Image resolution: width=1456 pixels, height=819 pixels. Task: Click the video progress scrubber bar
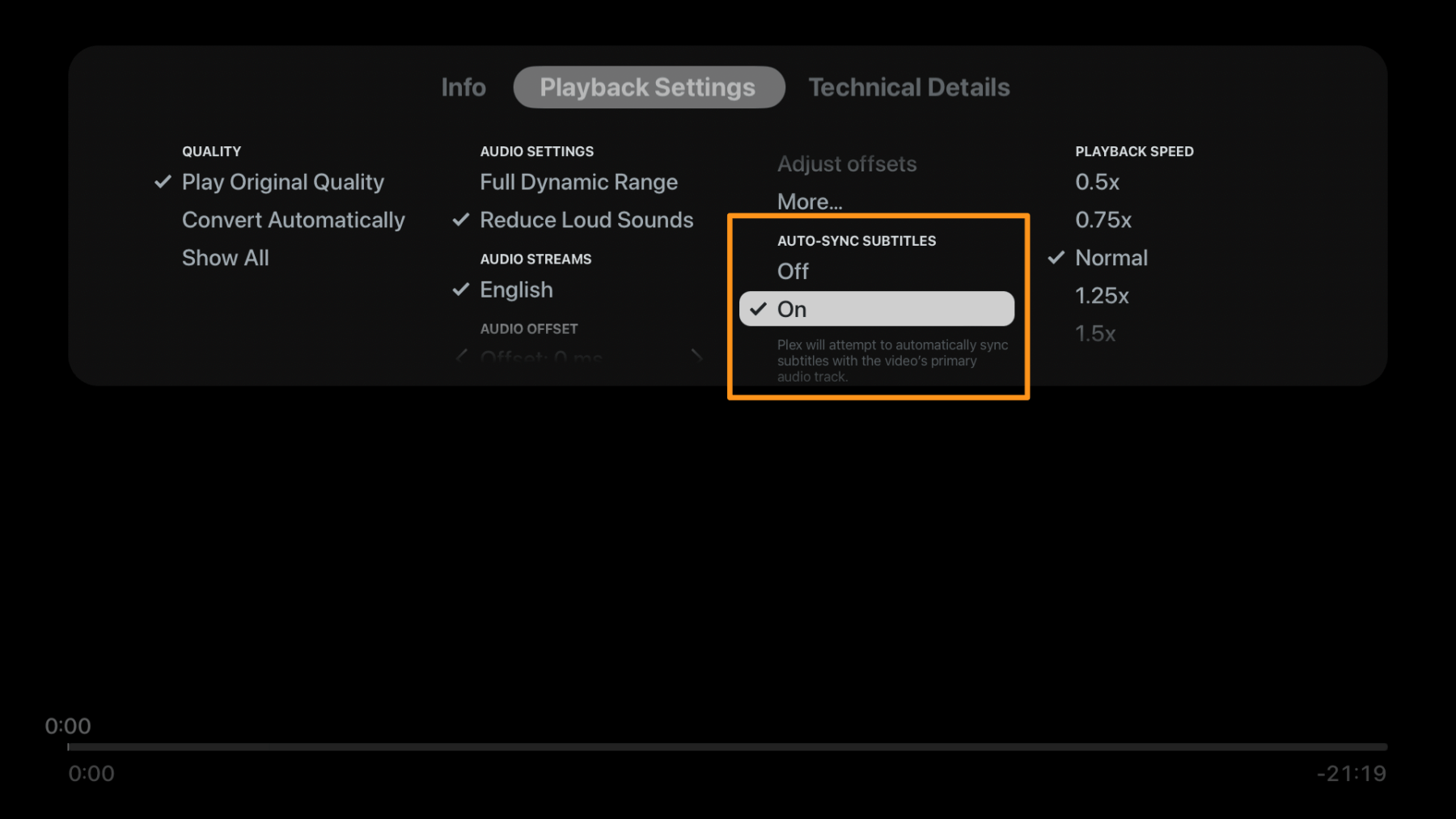point(728,746)
